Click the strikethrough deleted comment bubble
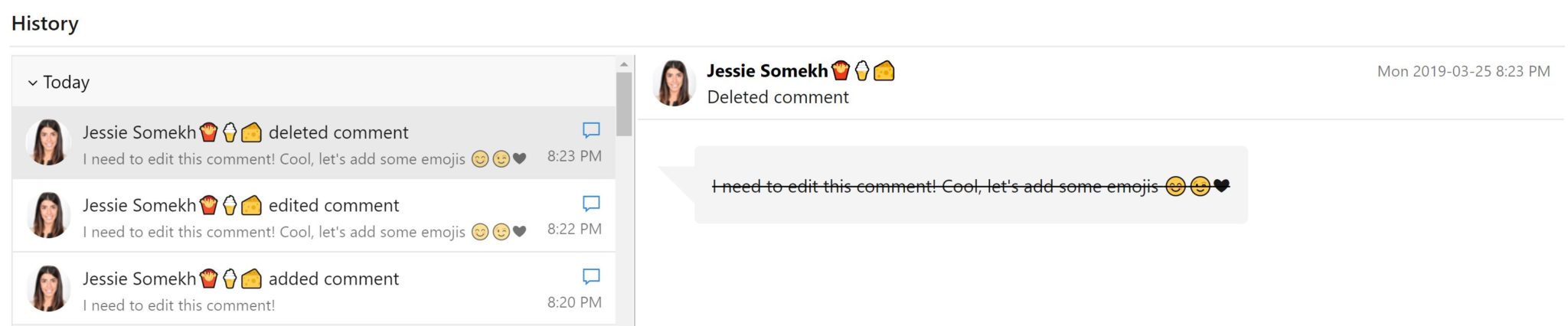This screenshot has height=326, width=1568. (x=971, y=185)
